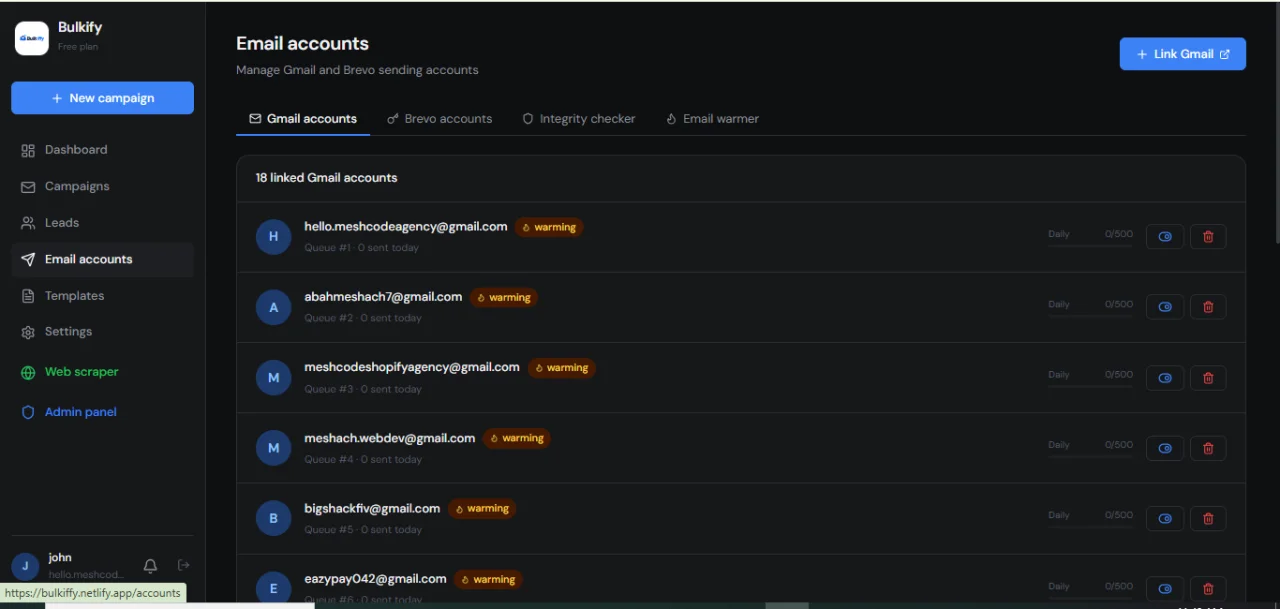Click avatar M of meshcodeshopifyagency

pos(274,378)
